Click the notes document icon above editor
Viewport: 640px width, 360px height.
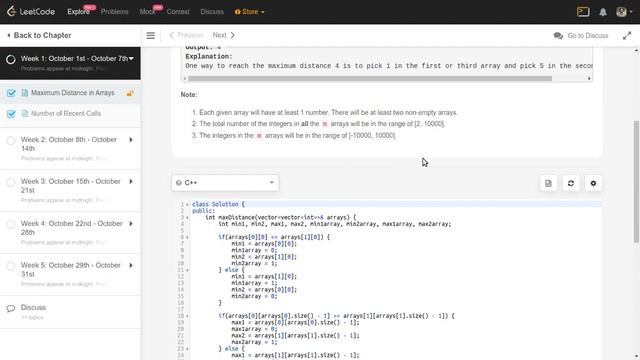tap(548, 183)
